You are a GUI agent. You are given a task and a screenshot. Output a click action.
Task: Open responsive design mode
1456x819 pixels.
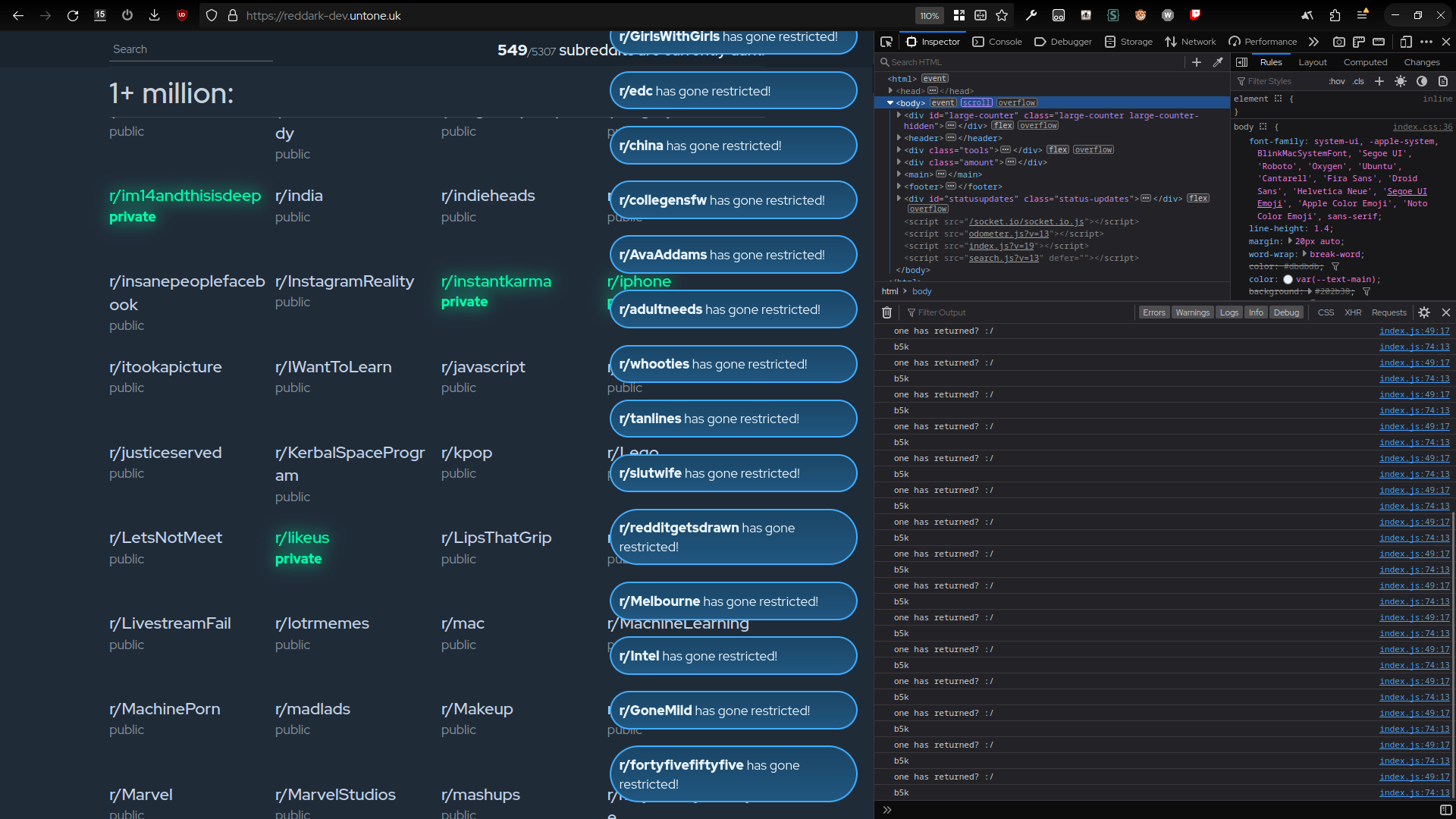point(1407,42)
